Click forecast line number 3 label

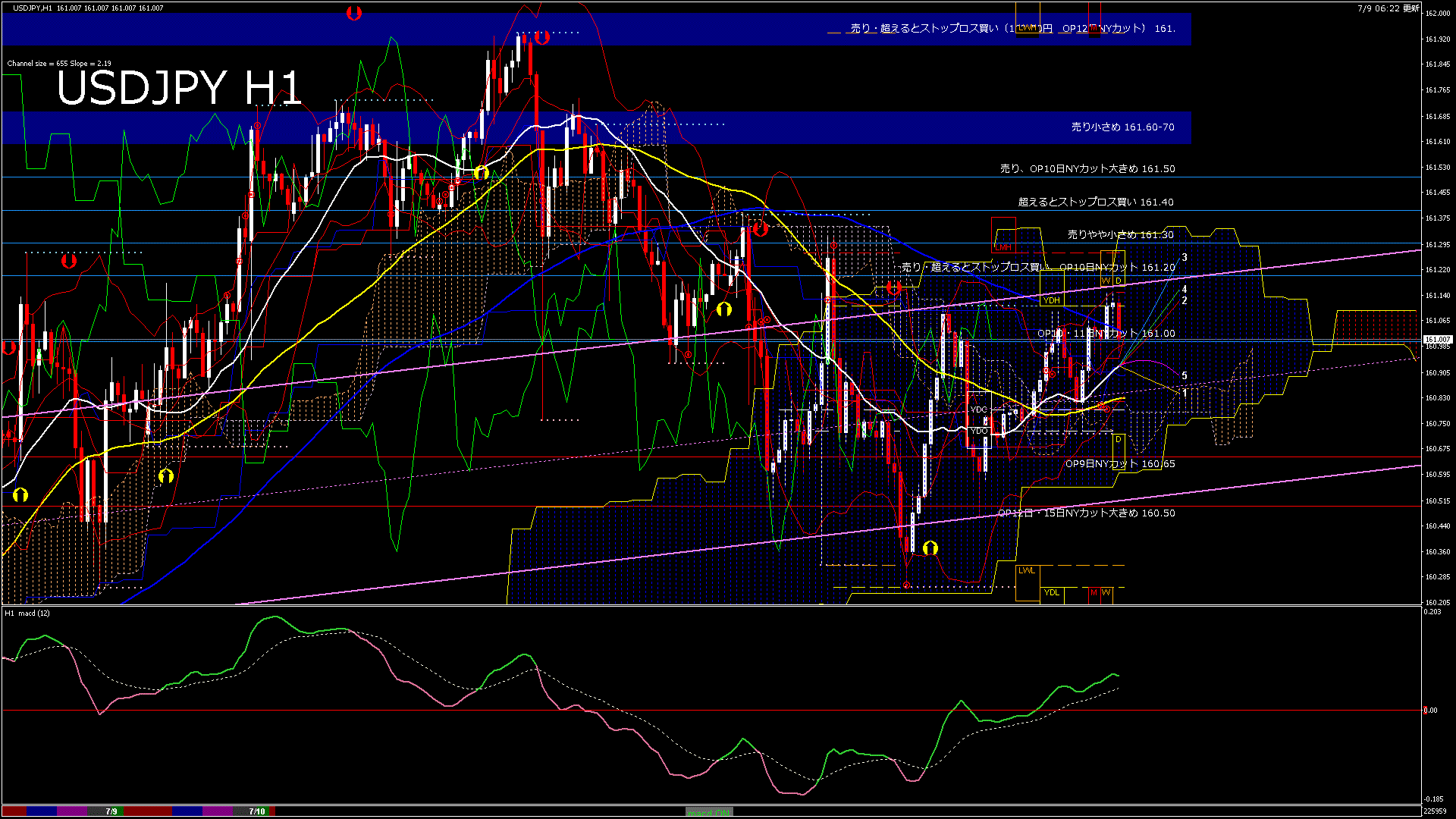[1185, 258]
